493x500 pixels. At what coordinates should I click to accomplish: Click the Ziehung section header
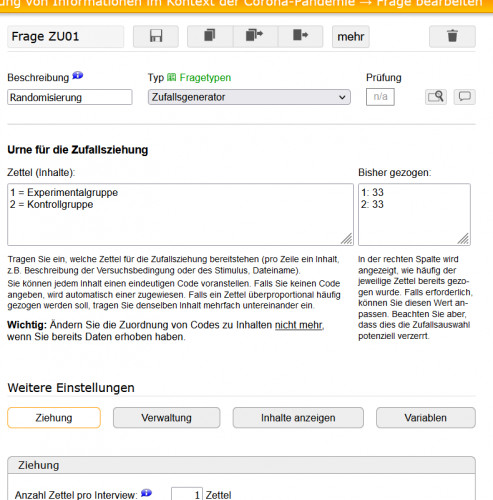(241, 465)
